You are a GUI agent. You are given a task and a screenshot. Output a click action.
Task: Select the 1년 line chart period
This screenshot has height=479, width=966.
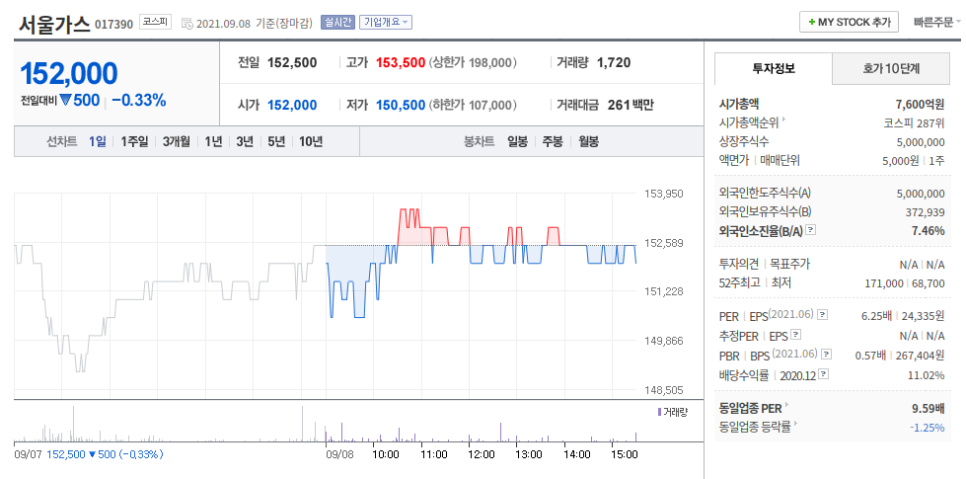tap(213, 142)
